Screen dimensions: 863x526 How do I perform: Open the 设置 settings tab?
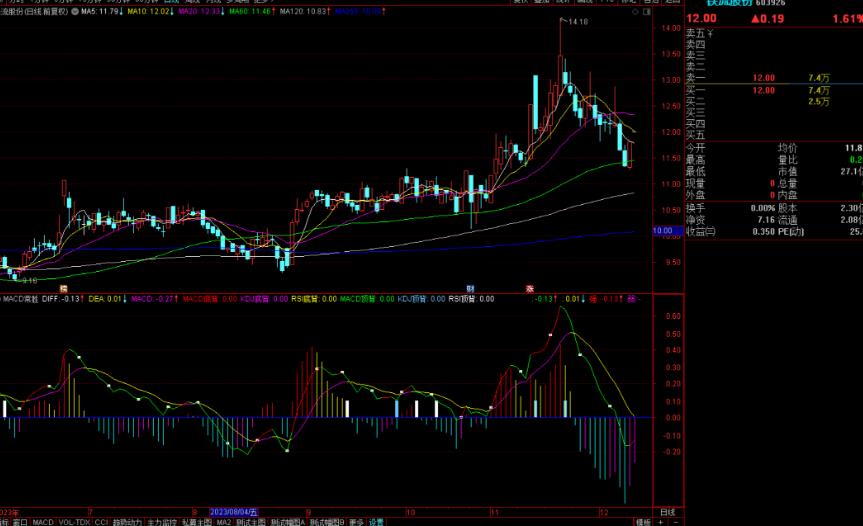376,522
